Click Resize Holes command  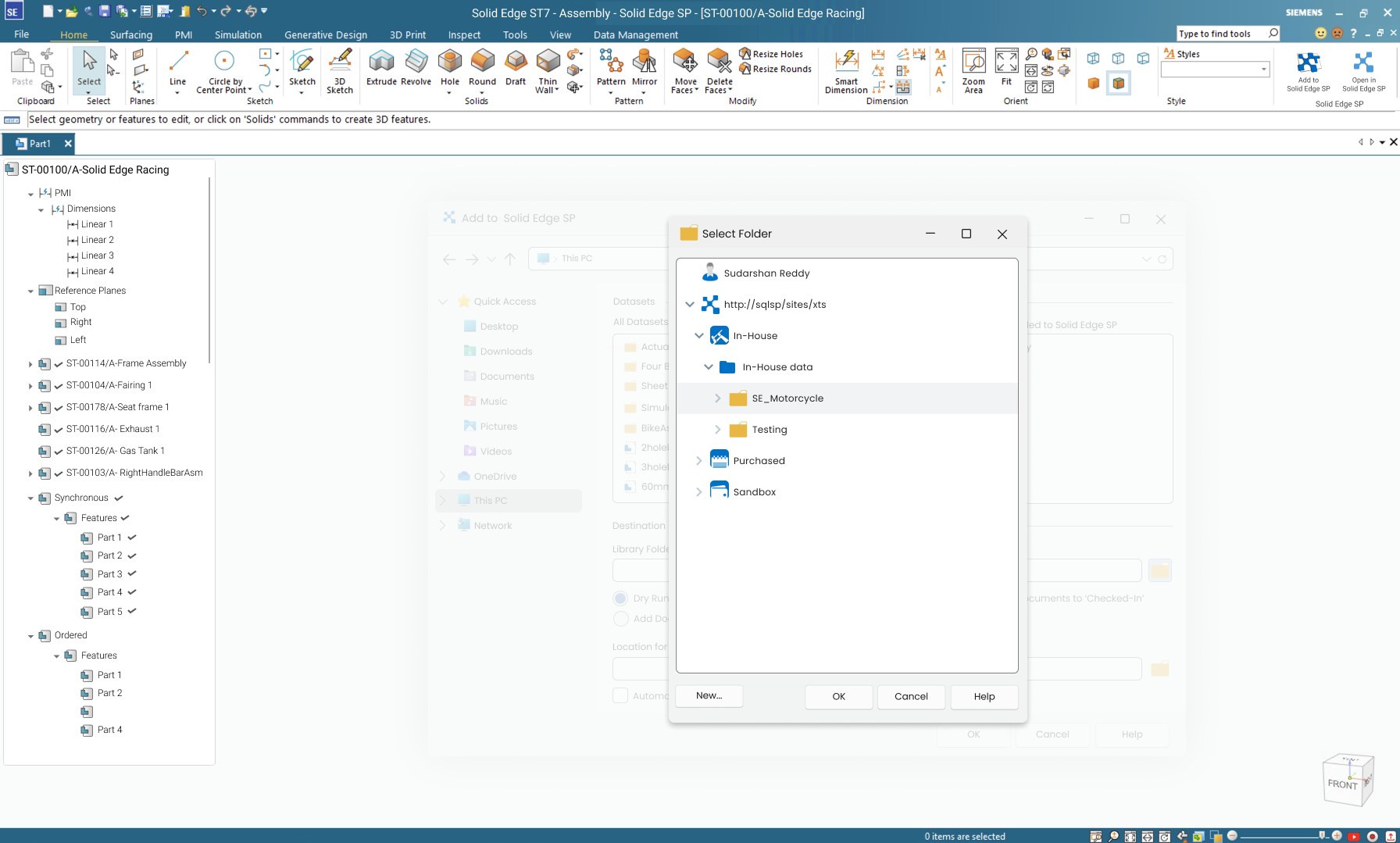coord(771,54)
